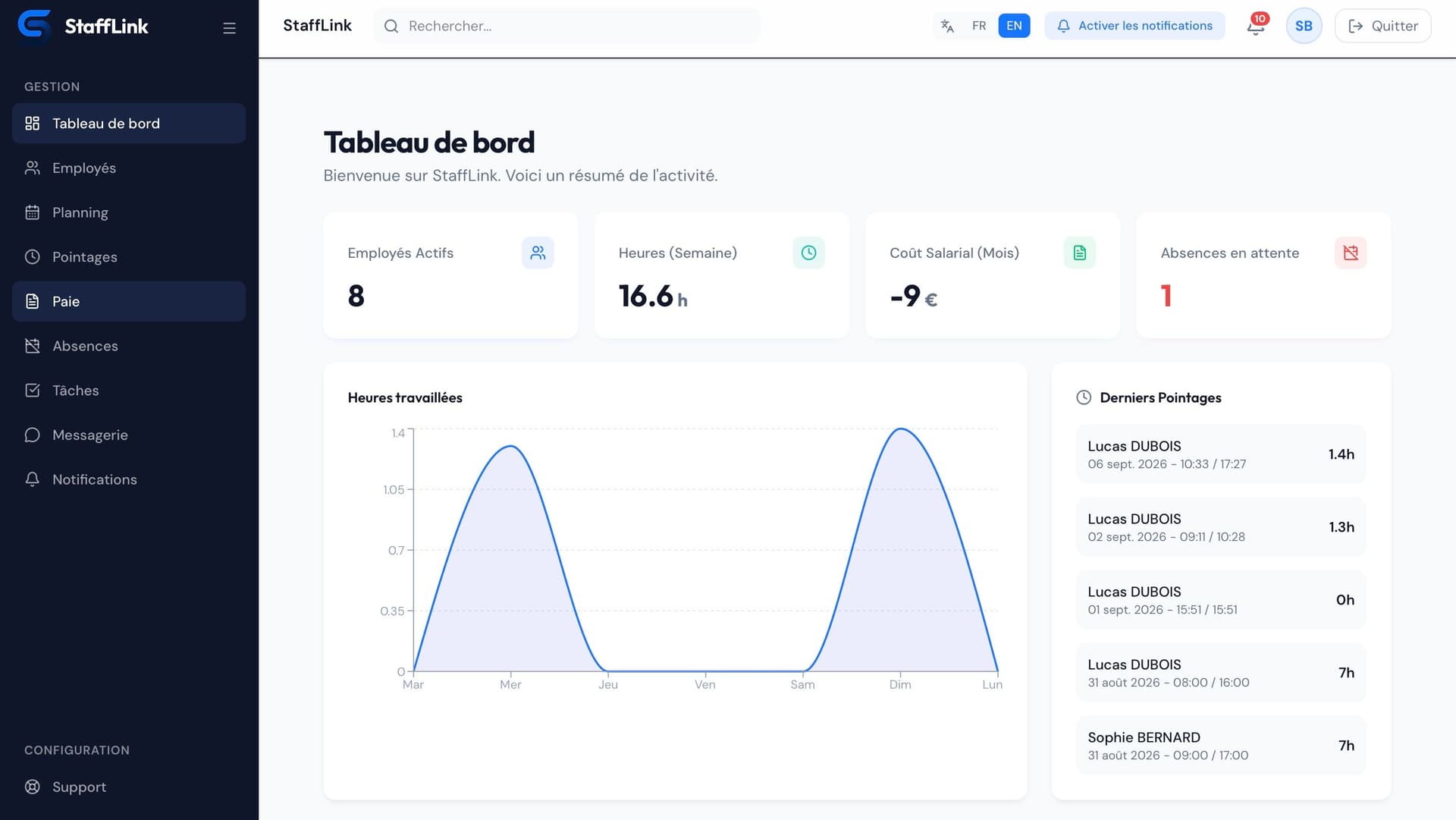Click the Employés people icon in the sidebar
This screenshot has height=820, width=1456.
(32, 168)
